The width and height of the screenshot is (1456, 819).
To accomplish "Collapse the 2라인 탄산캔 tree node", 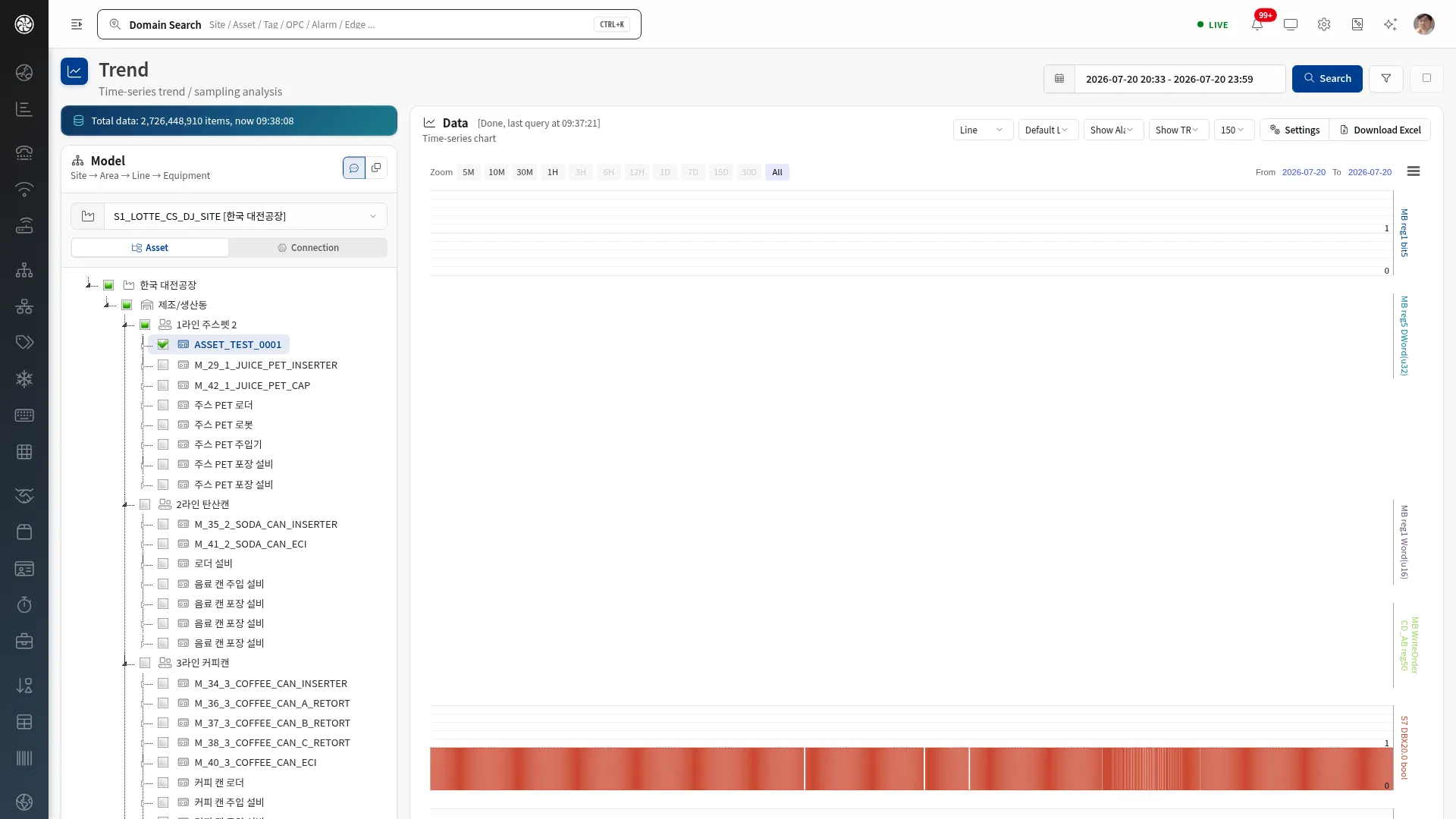I will click(125, 504).
